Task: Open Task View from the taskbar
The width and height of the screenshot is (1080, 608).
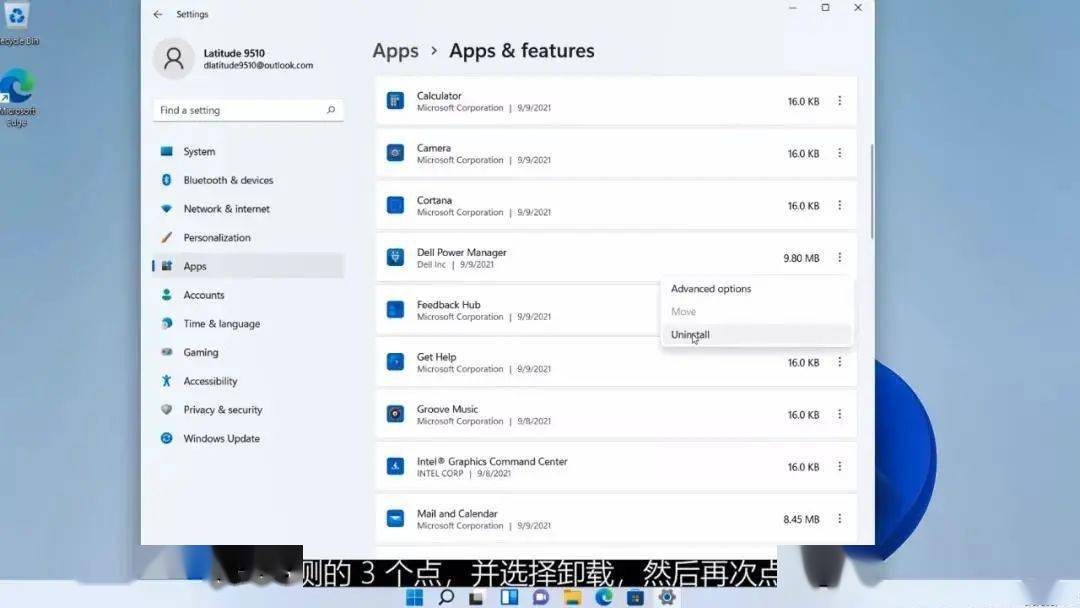Action: (x=476, y=598)
